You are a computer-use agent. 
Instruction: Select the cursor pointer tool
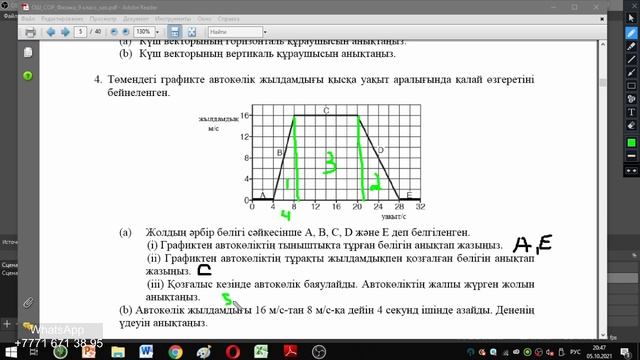click(x=631, y=18)
